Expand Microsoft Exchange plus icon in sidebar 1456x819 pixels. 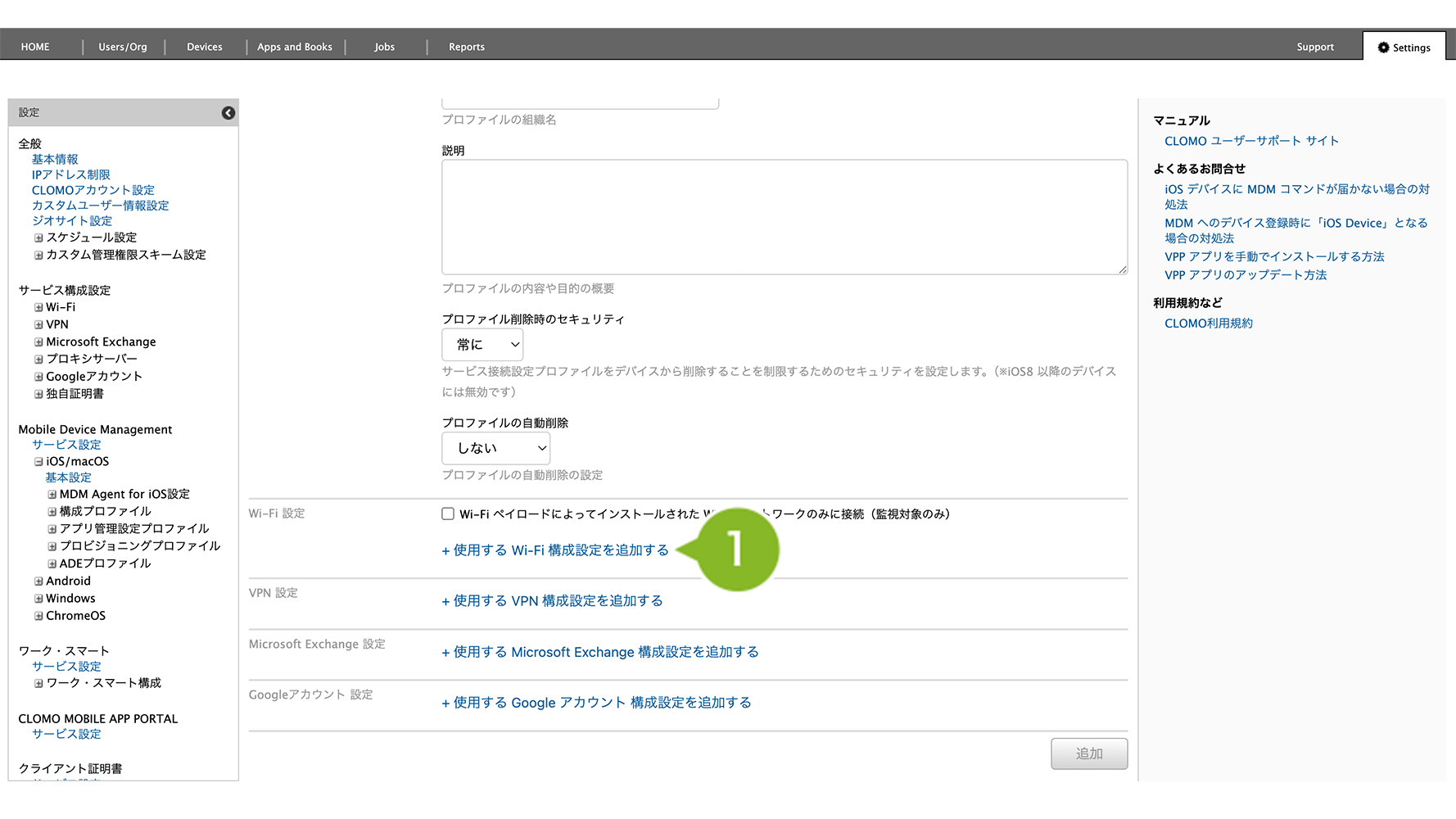click(38, 342)
